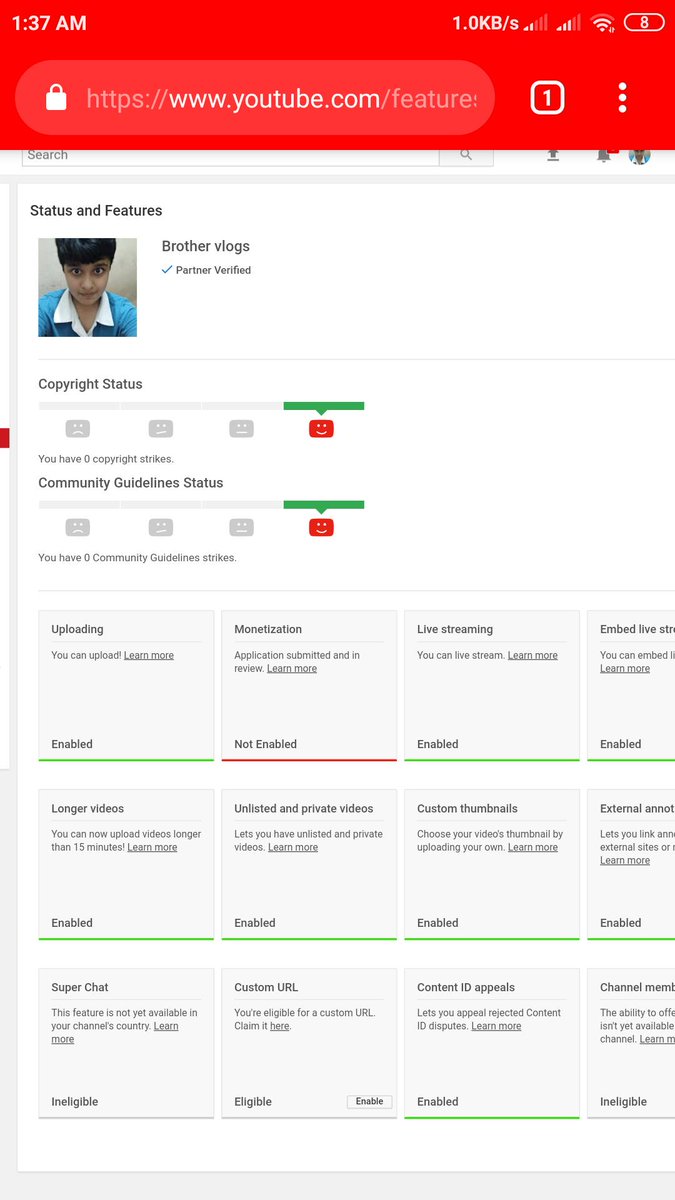The height and width of the screenshot is (1200, 675).
Task: Click 'Not Enabled' status in Monetization card
Action: click(265, 744)
